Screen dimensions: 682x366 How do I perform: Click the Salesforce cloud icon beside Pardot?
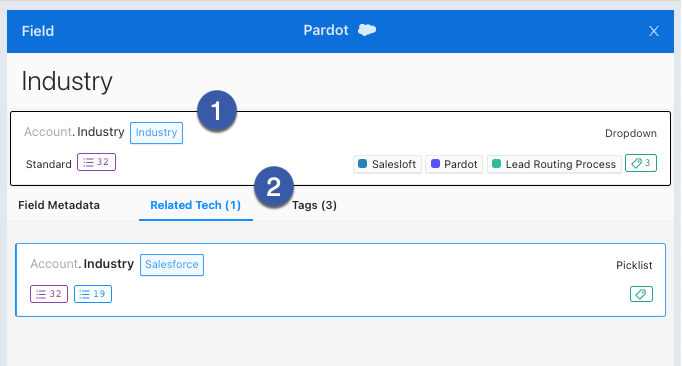(x=367, y=30)
